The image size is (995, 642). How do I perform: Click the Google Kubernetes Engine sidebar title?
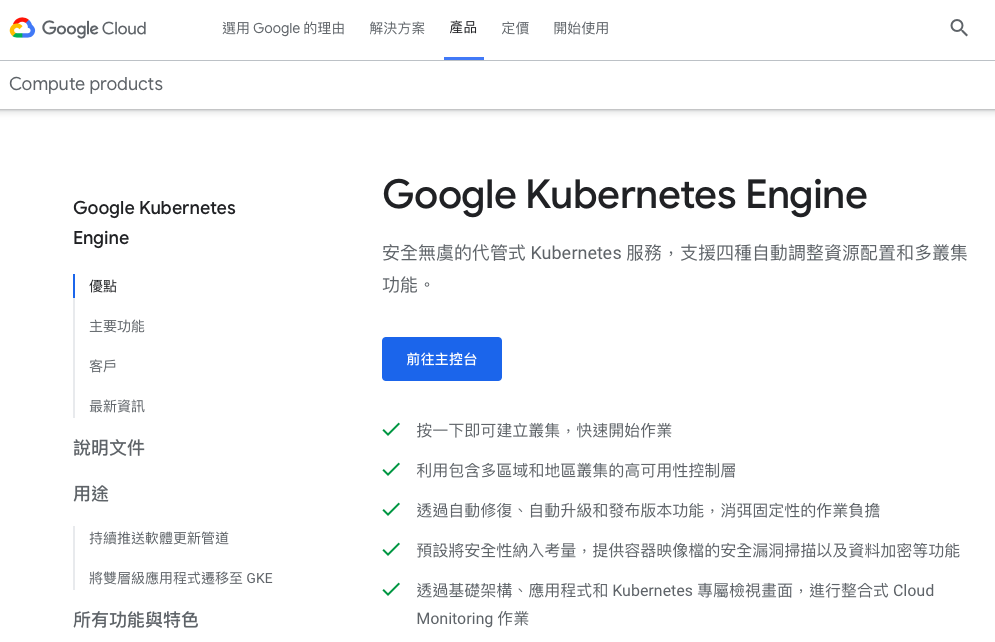coord(154,222)
